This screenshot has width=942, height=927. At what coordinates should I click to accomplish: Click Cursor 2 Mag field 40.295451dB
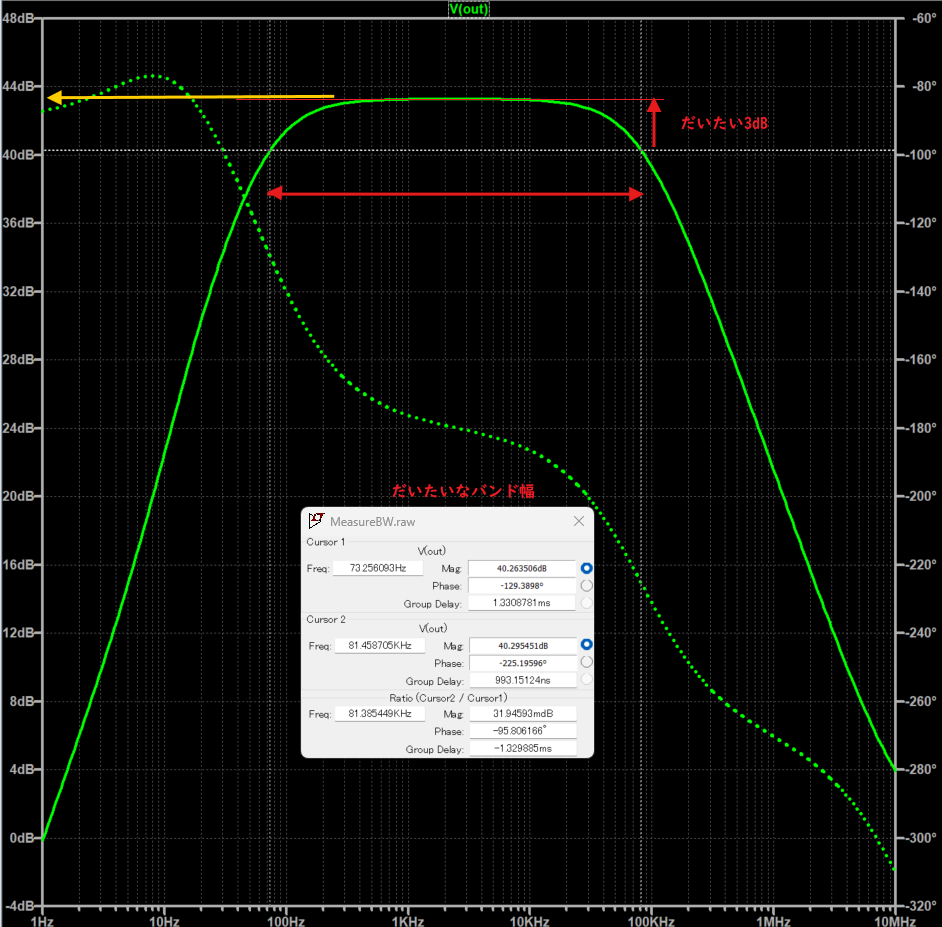coord(523,646)
